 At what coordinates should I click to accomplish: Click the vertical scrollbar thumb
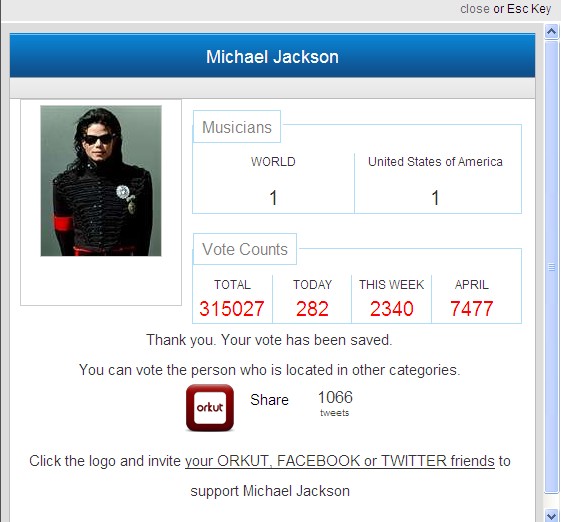pos(551,267)
